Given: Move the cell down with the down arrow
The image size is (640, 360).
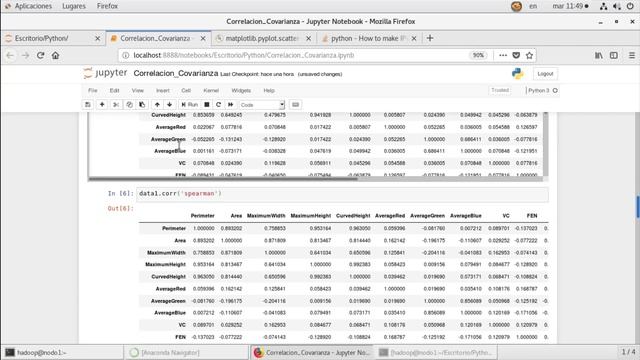Looking at the screenshot, I should [169, 105].
